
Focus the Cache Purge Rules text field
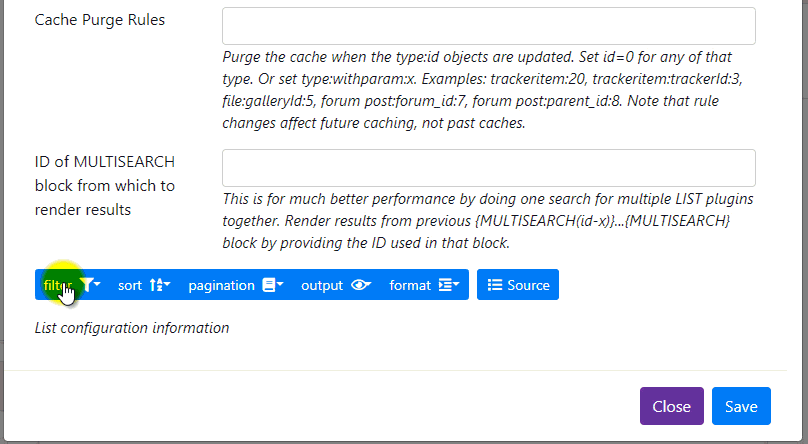coord(489,26)
